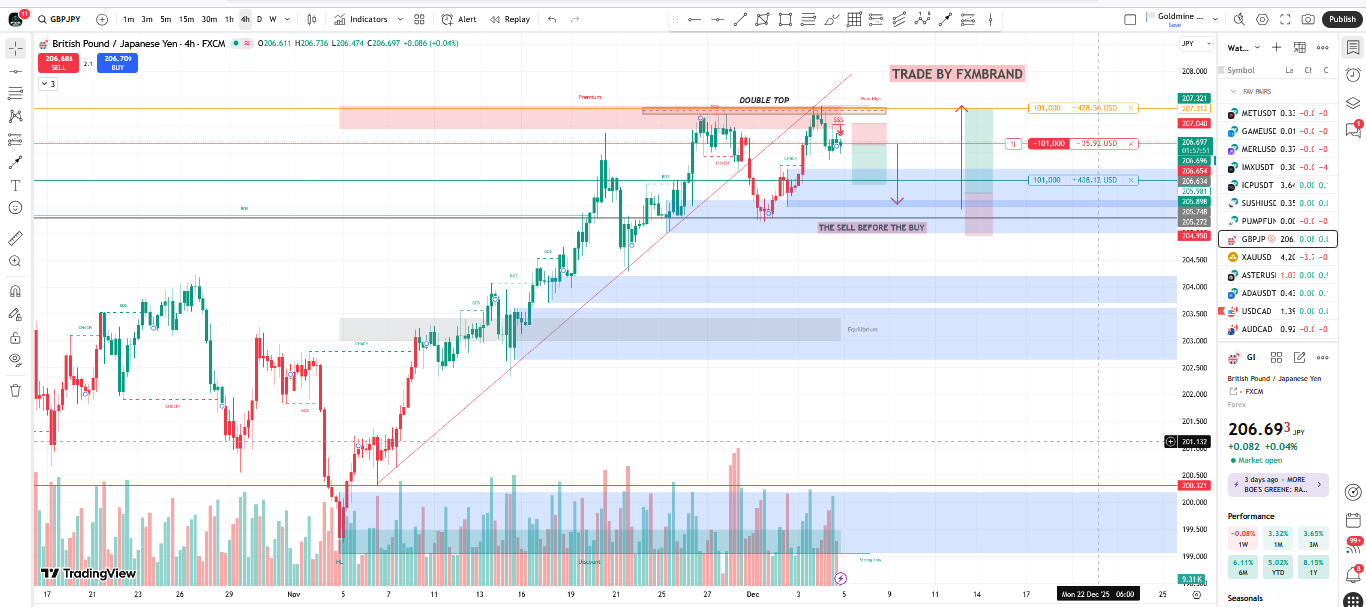Image resolution: width=1366 pixels, height=607 pixels.
Task: Open watchlist advanced view table icon
Action: pyautogui.click(x=1299, y=47)
